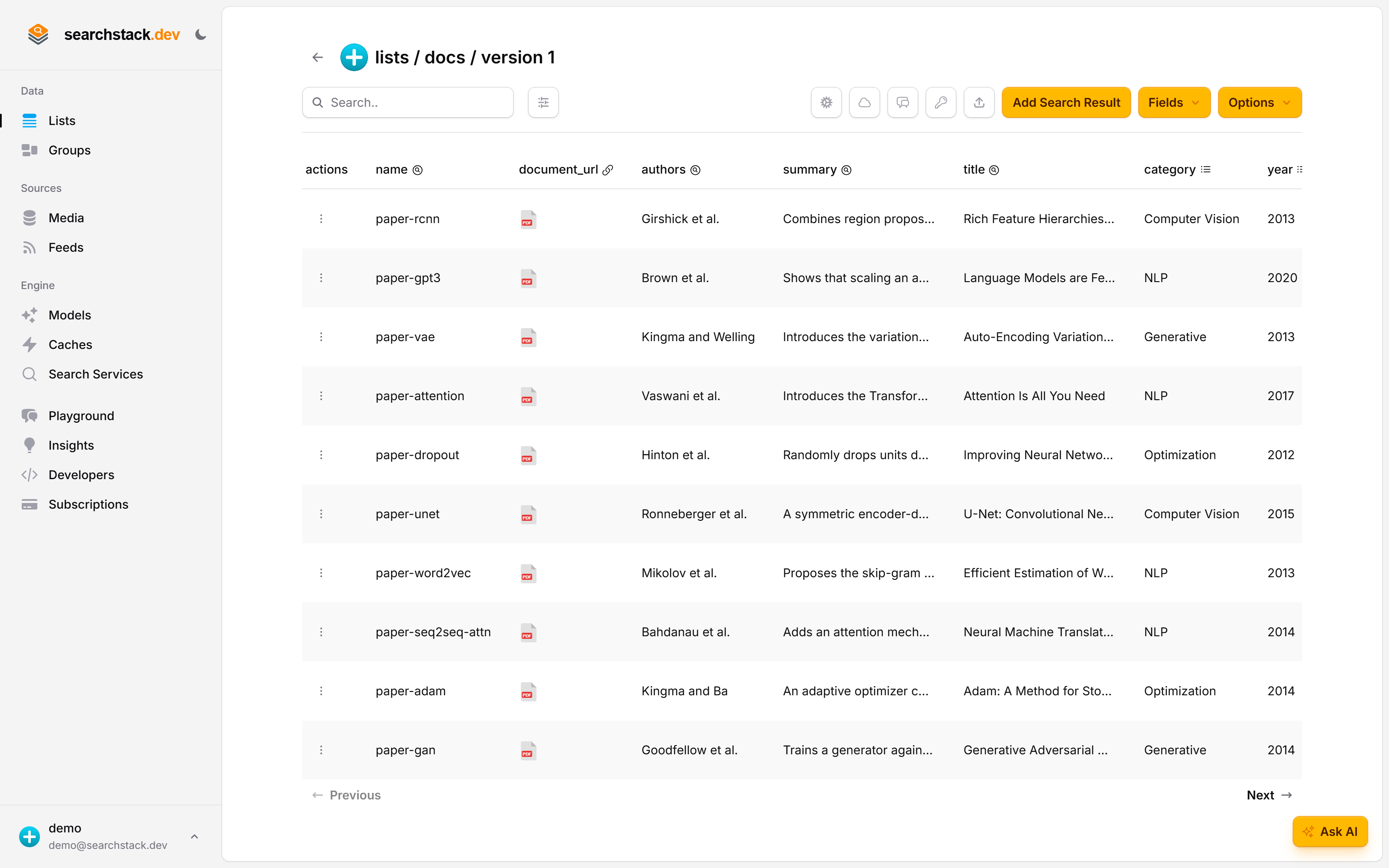Open actions menu for paper-rcnn row

click(x=321, y=219)
